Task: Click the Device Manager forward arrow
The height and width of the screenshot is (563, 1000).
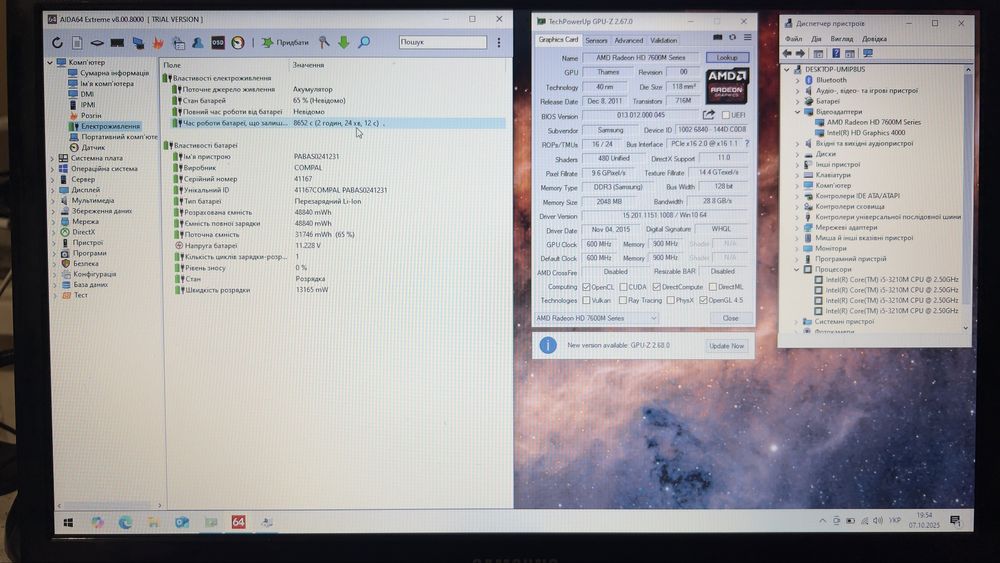Action: [x=801, y=54]
